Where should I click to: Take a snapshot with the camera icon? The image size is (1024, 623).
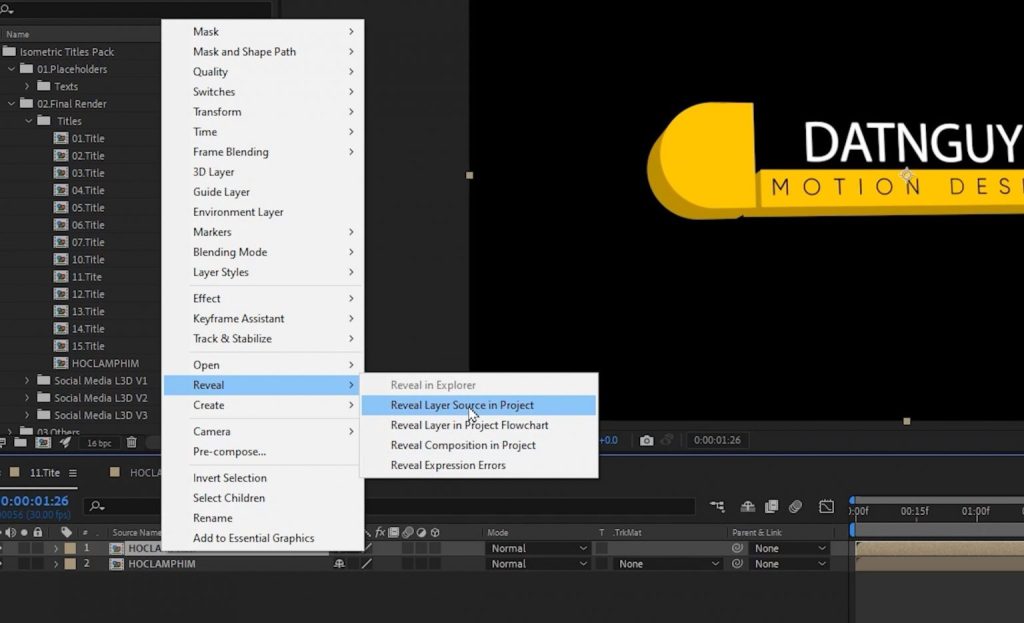647,441
